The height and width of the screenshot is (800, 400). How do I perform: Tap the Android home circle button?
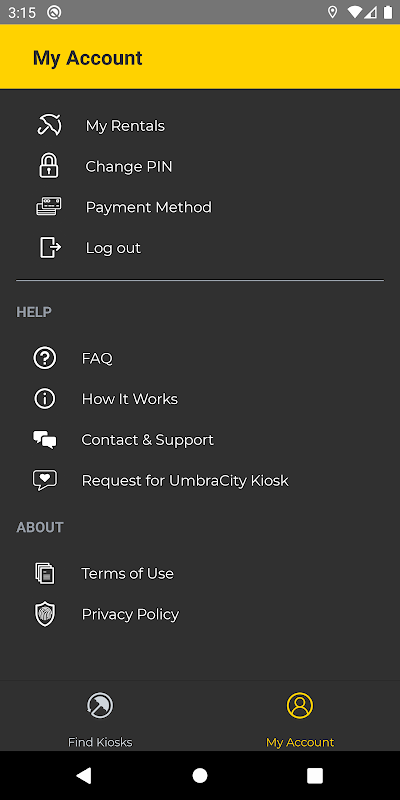pos(200,776)
